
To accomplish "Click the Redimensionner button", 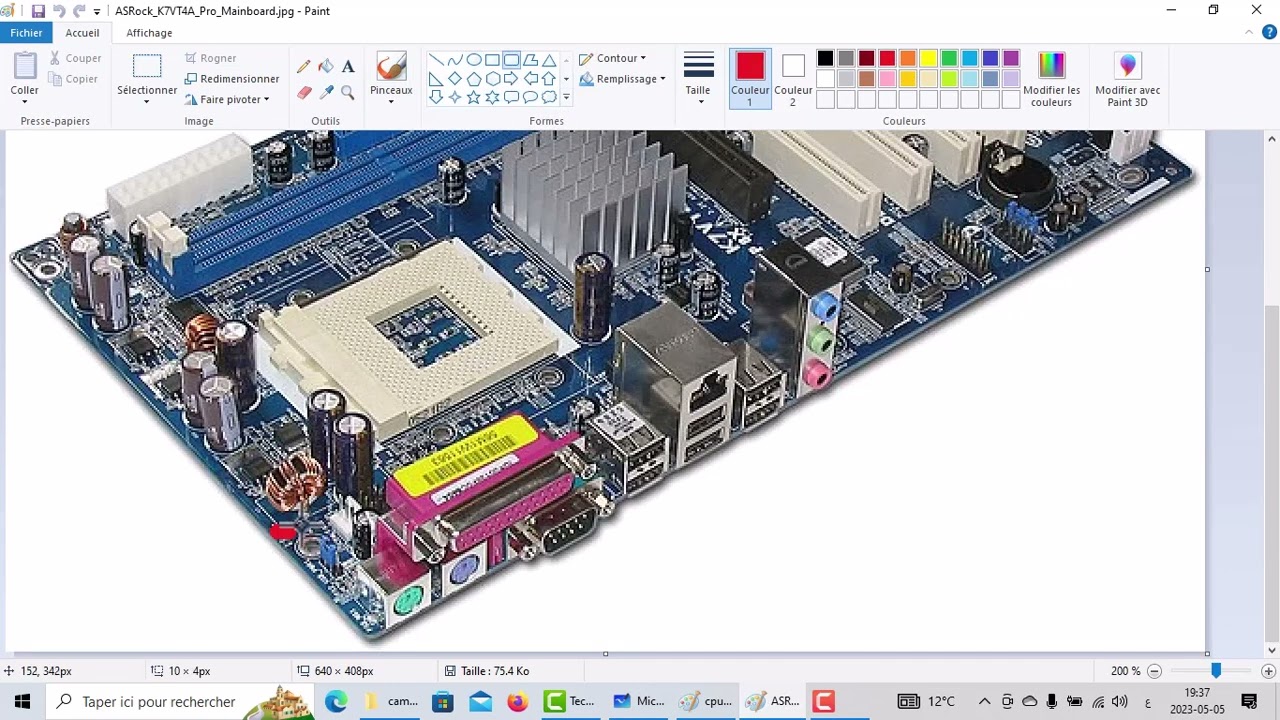I will (x=232, y=79).
